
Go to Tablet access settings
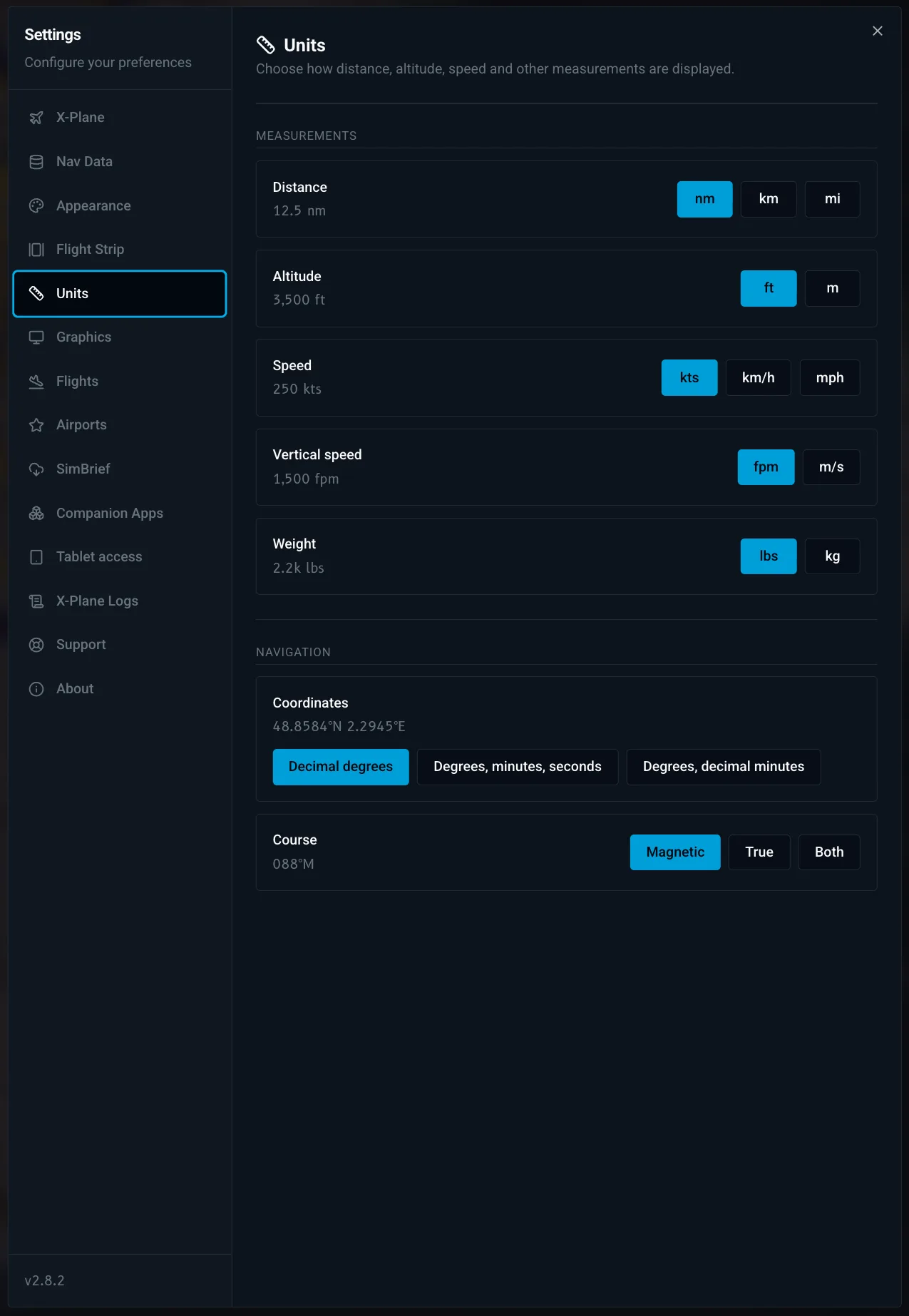click(x=120, y=557)
